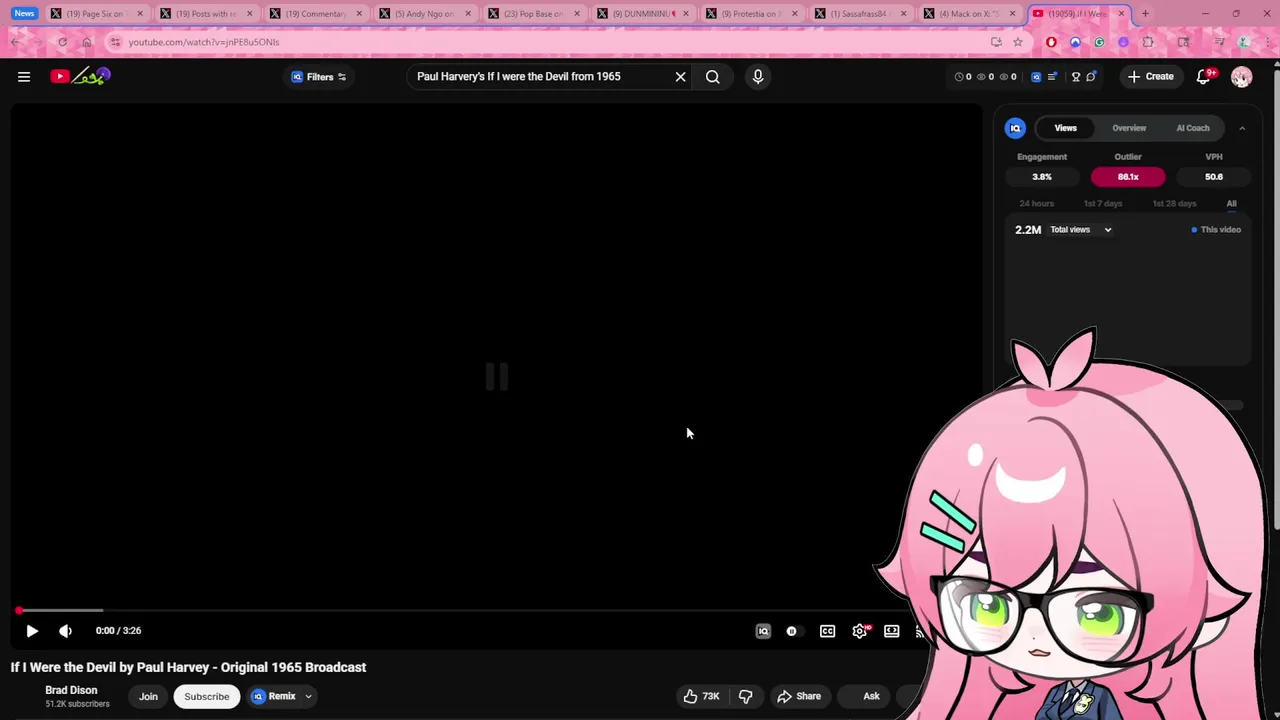Open the Brad Dison channel link
Screen dimensions: 1280x720
(71, 690)
